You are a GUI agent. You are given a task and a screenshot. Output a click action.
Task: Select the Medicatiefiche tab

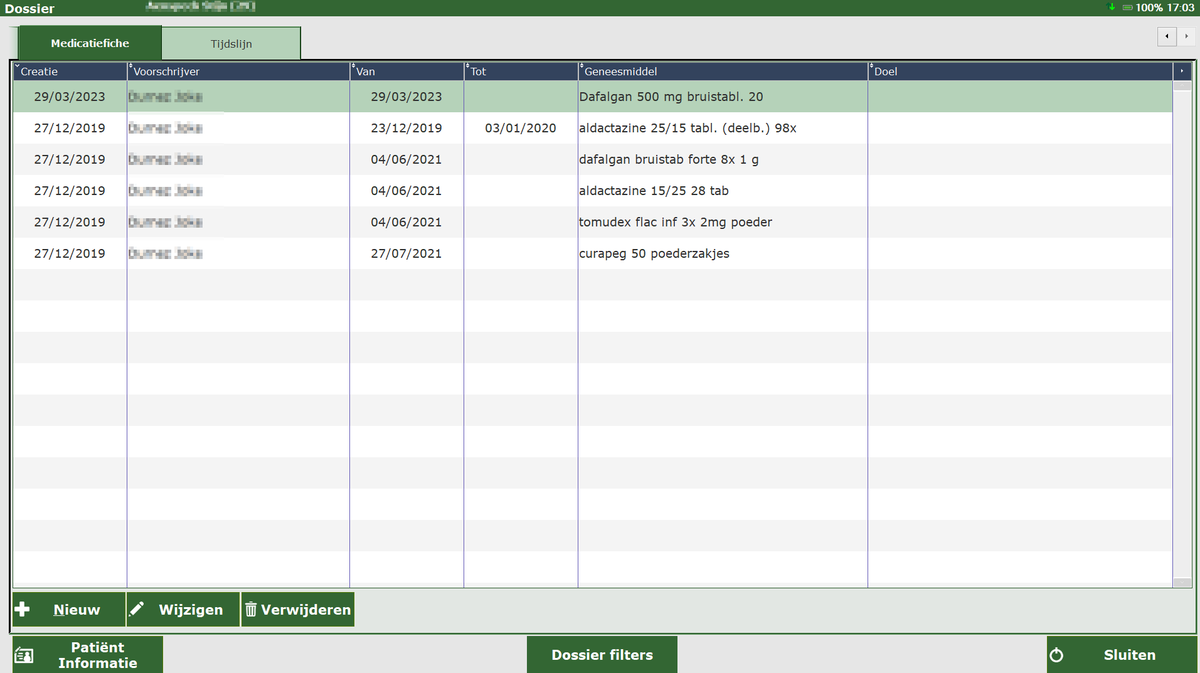click(x=90, y=44)
